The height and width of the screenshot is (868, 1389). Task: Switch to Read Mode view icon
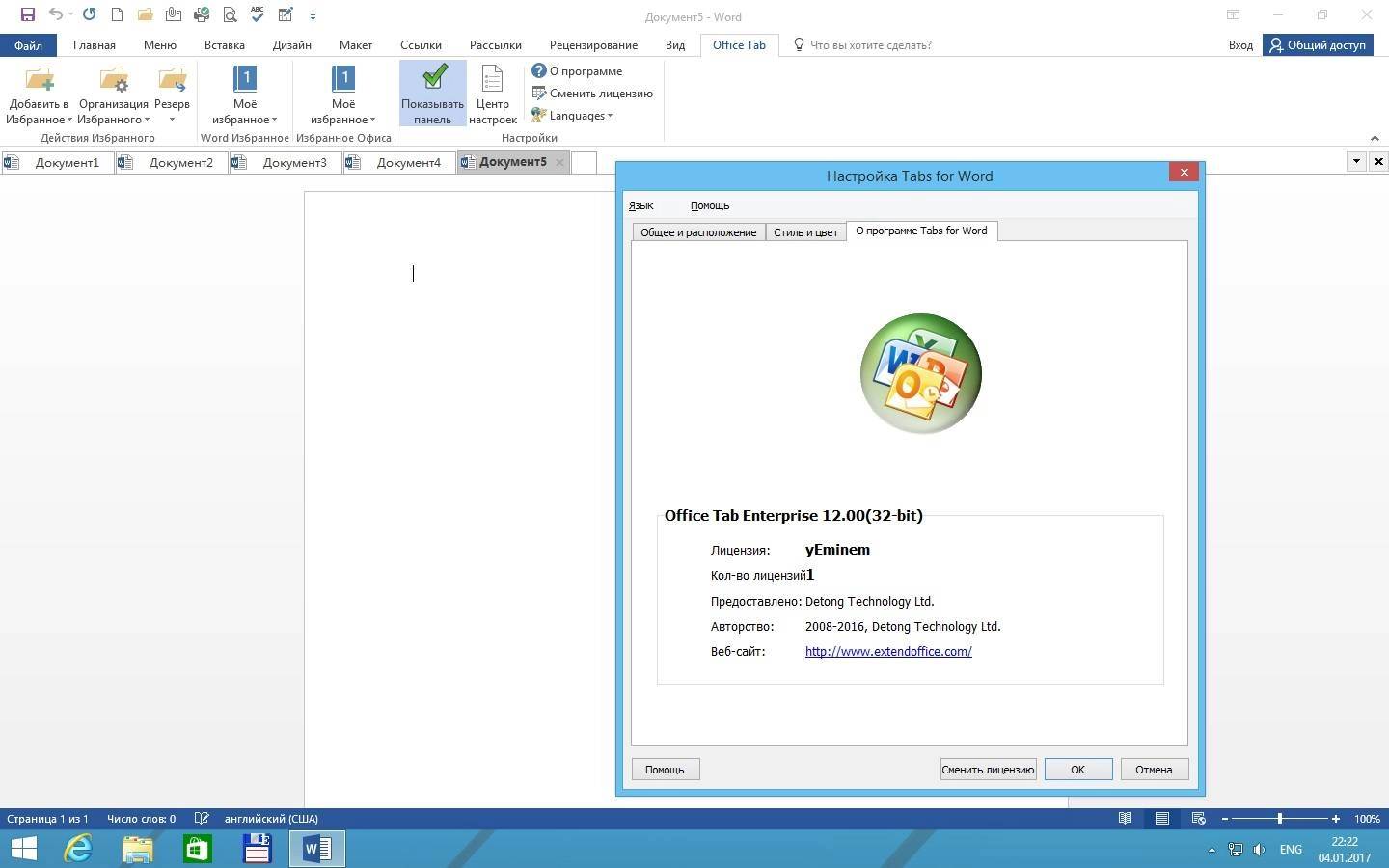(1125, 819)
